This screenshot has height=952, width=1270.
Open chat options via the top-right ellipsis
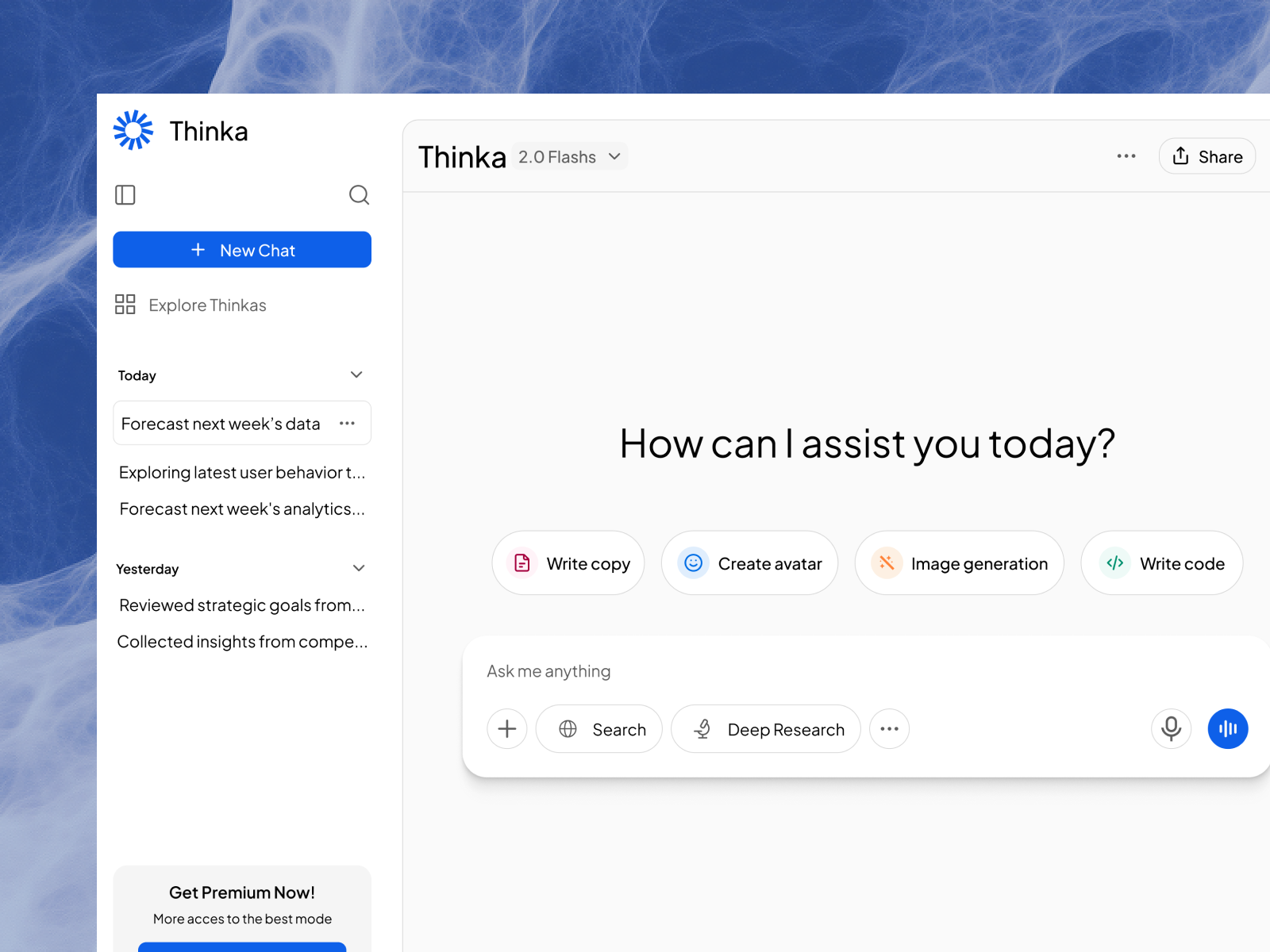pos(1126,156)
